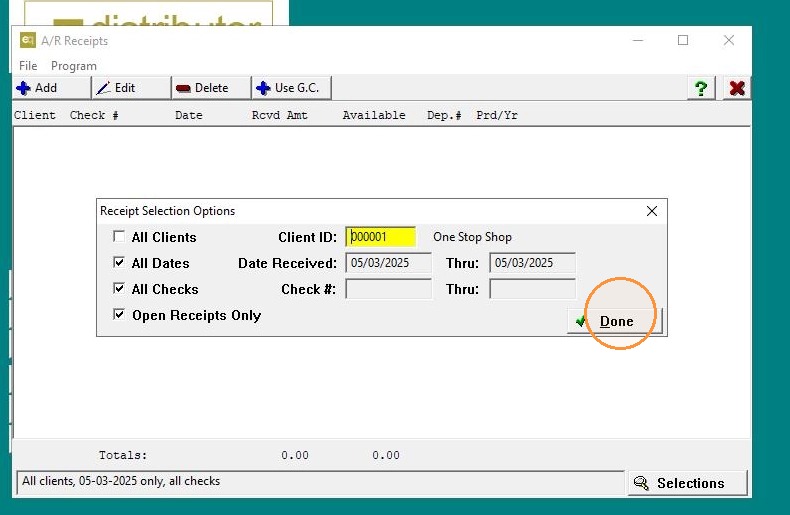This screenshot has height=515, width=790.
Task: Open help with the green question mark icon
Action: (x=701, y=89)
